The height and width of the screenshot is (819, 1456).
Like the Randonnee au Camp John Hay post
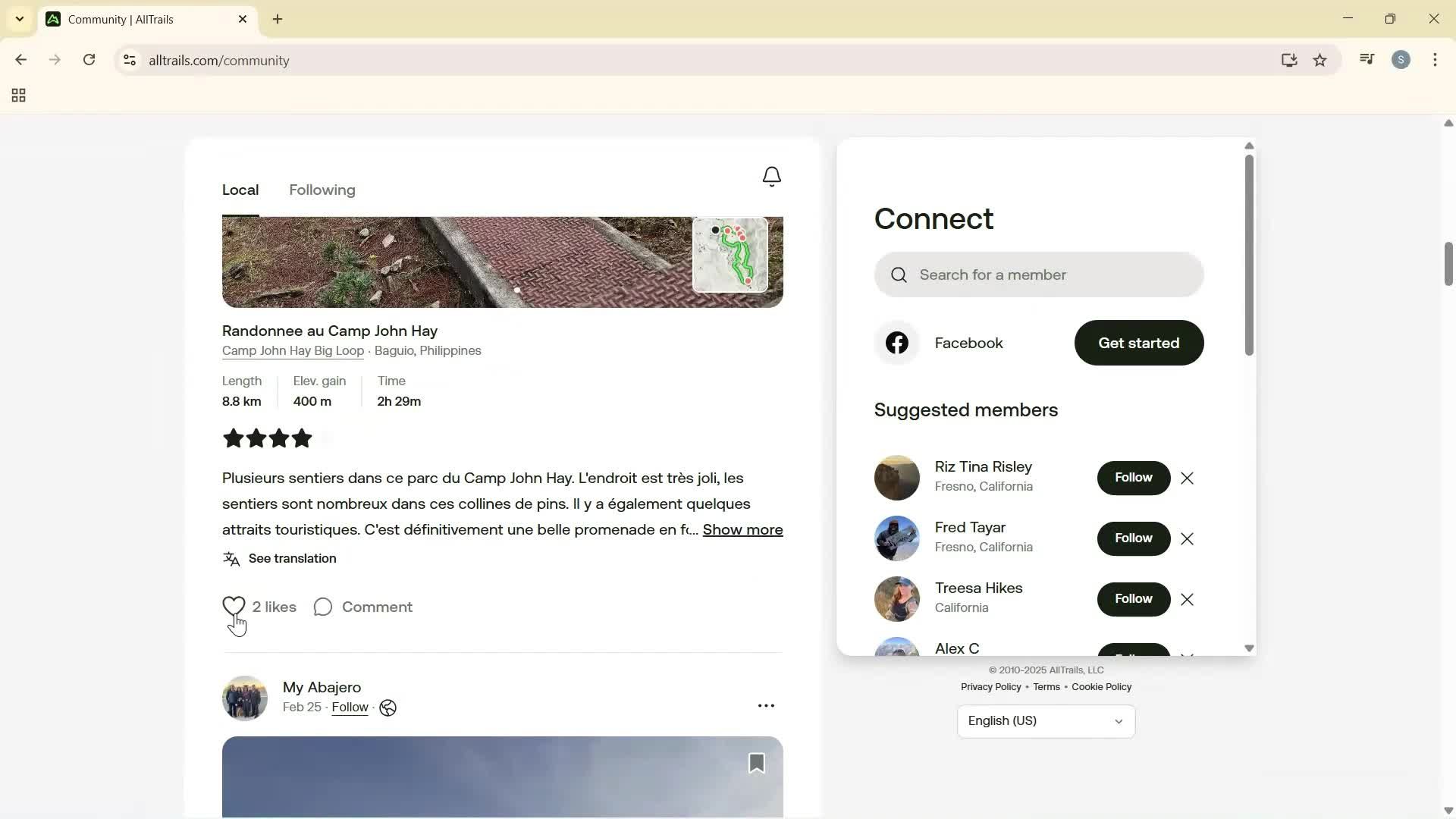click(x=234, y=607)
